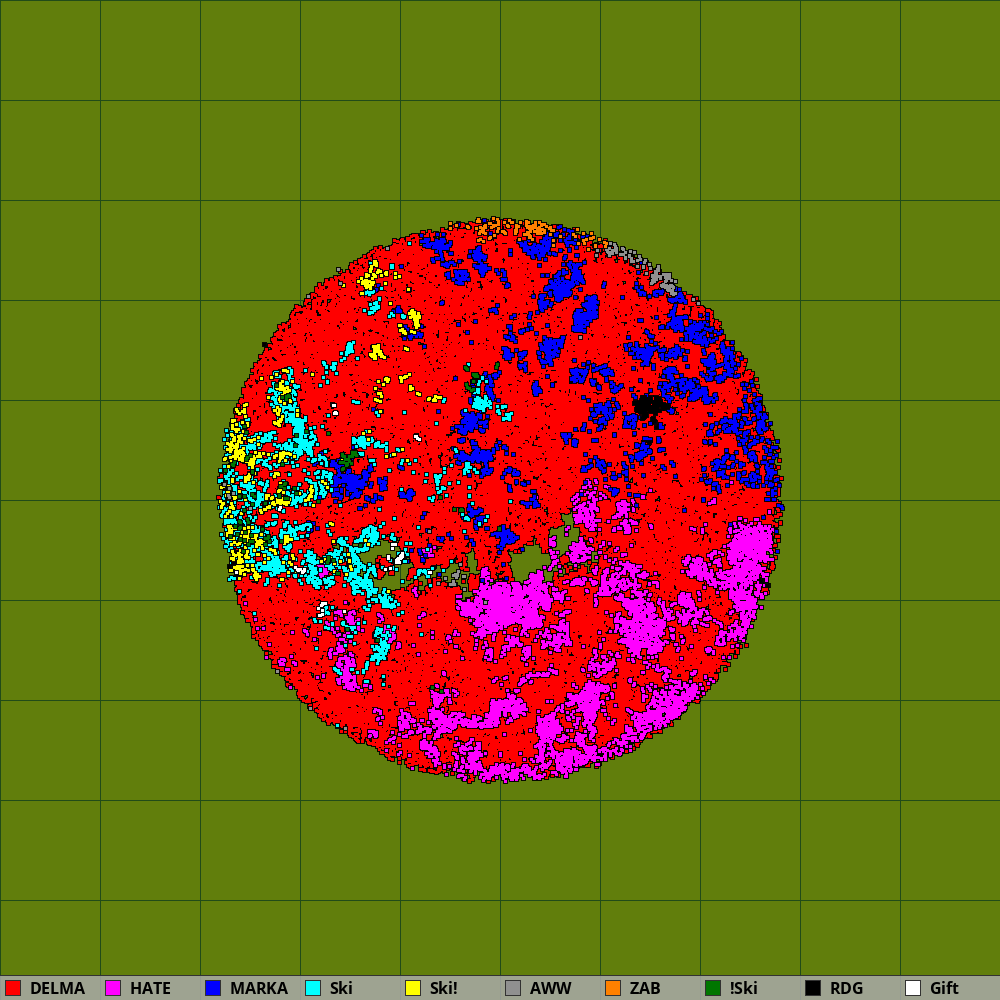Click the gray AWW legend swatch
The image size is (1000, 1000).
click(x=513, y=988)
